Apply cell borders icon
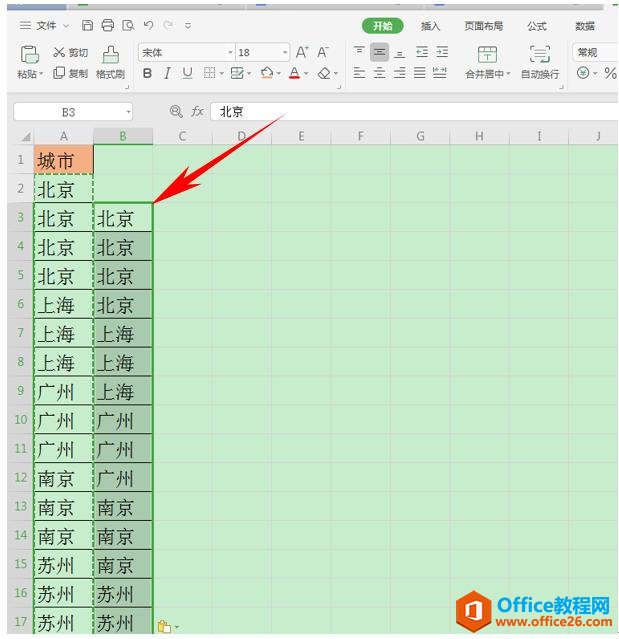The width and height of the screenshot is (619, 639). point(209,73)
